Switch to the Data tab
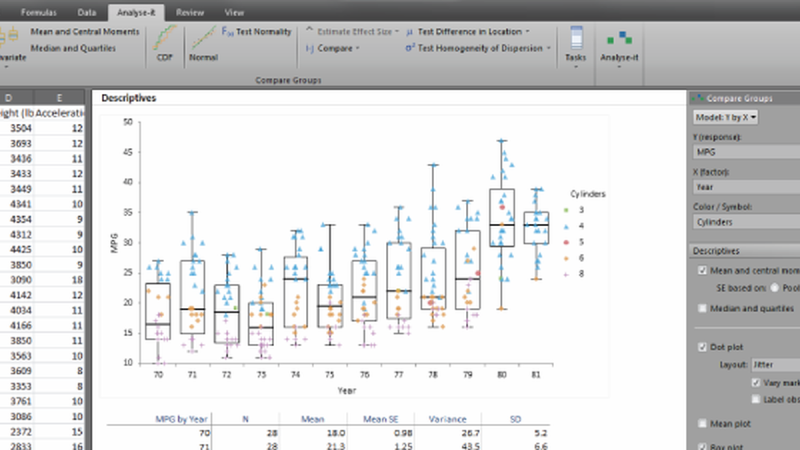The height and width of the screenshot is (450, 800). tap(87, 12)
